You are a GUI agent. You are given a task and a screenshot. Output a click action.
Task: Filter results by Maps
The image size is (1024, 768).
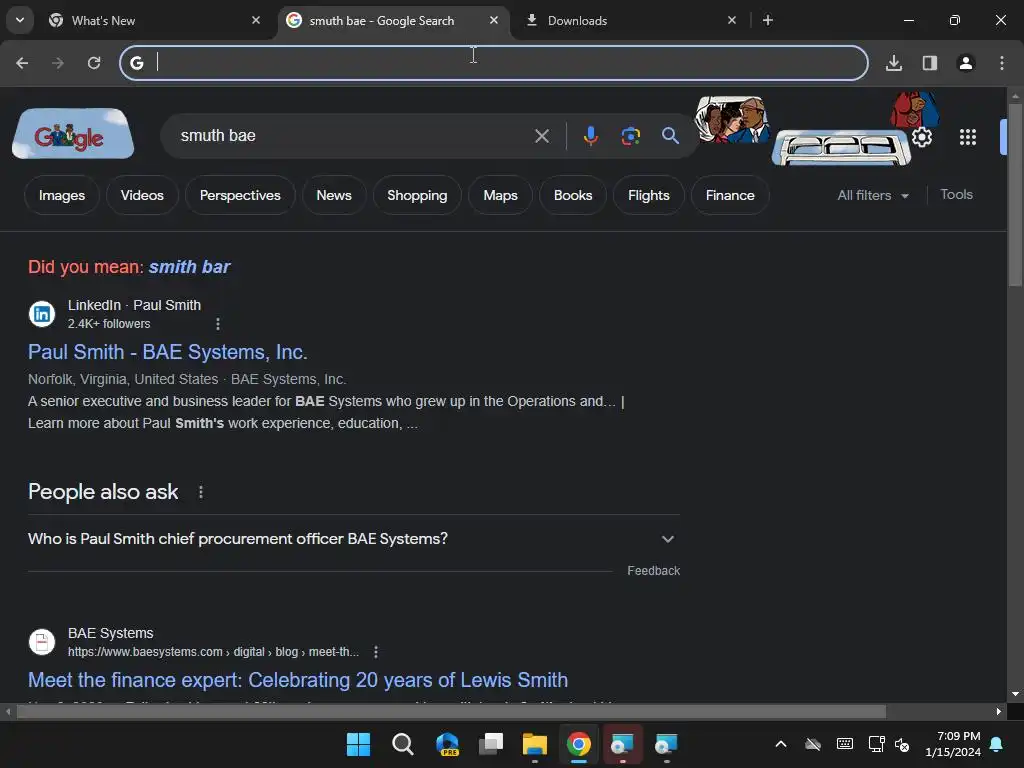click(500, 195)
